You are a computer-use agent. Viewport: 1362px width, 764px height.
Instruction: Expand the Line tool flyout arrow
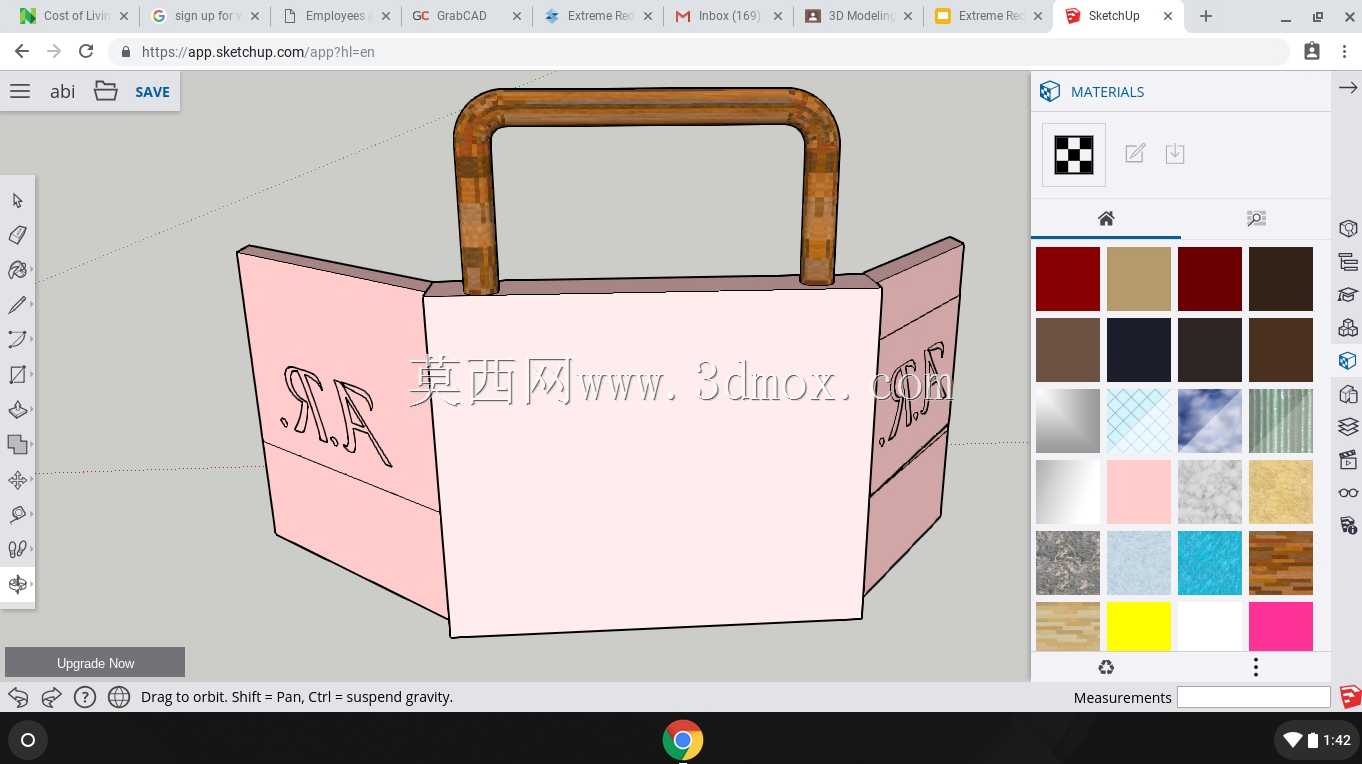(32, 305)
